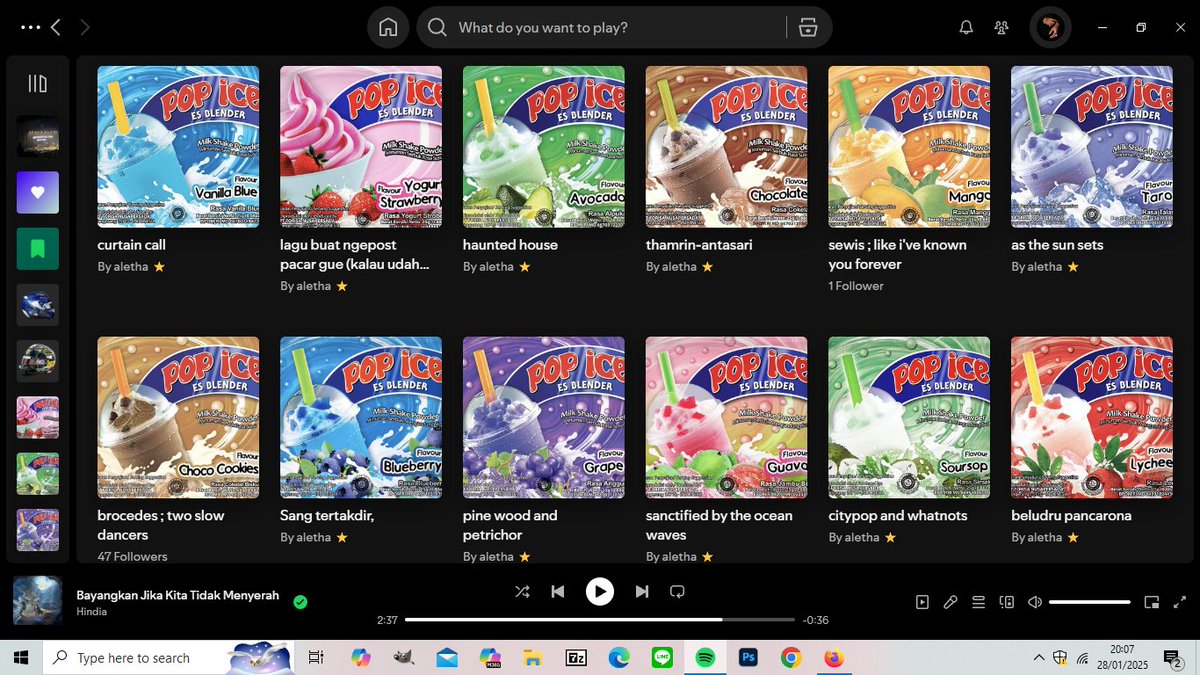Open Liked Songs in sidebar
Viewport: 1200px width, 675px height.
38,192
